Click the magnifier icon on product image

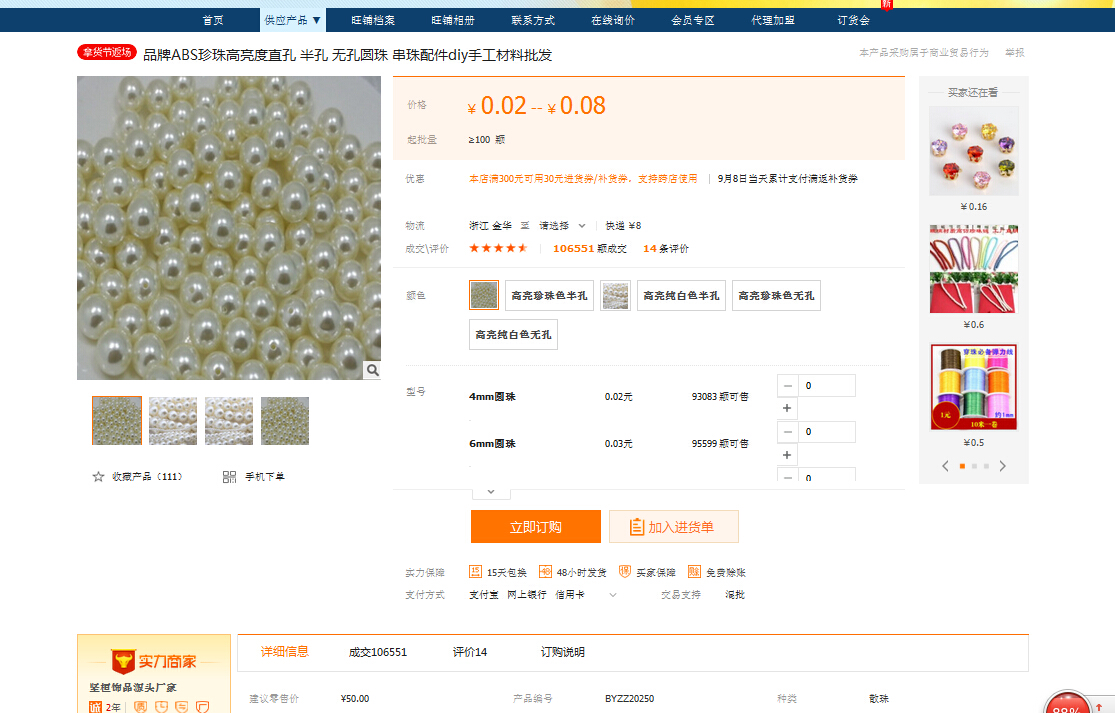372,370
